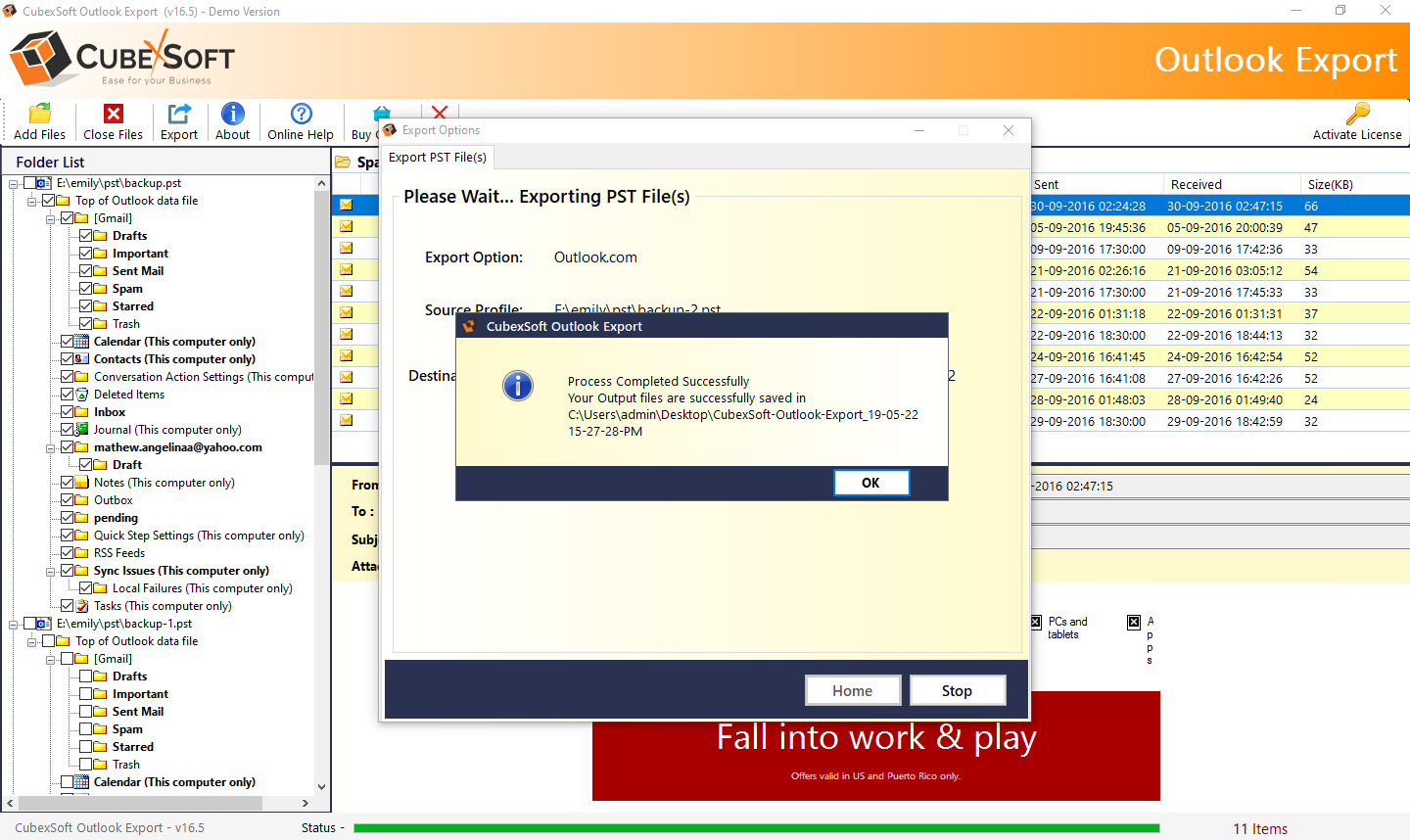Viewport: 1410px width, 840px height.
Task: Click the 'Fall into work & play' ad banner
Action: tap(876, 746)
